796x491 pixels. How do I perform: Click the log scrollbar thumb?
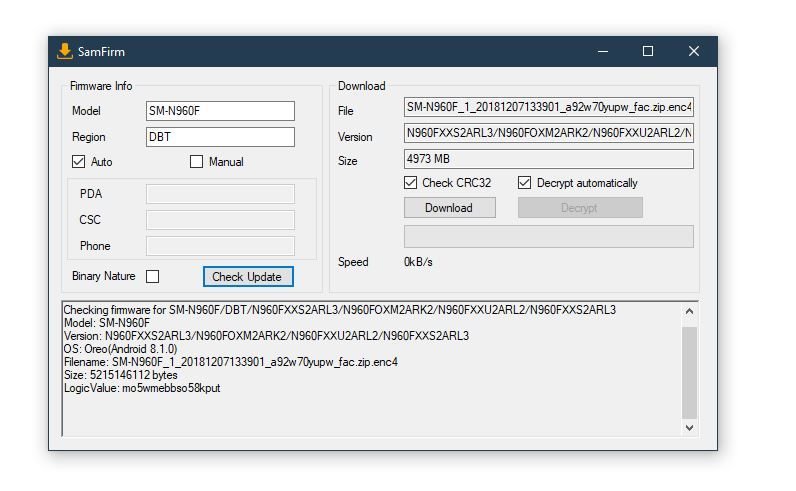coord(689,373)
